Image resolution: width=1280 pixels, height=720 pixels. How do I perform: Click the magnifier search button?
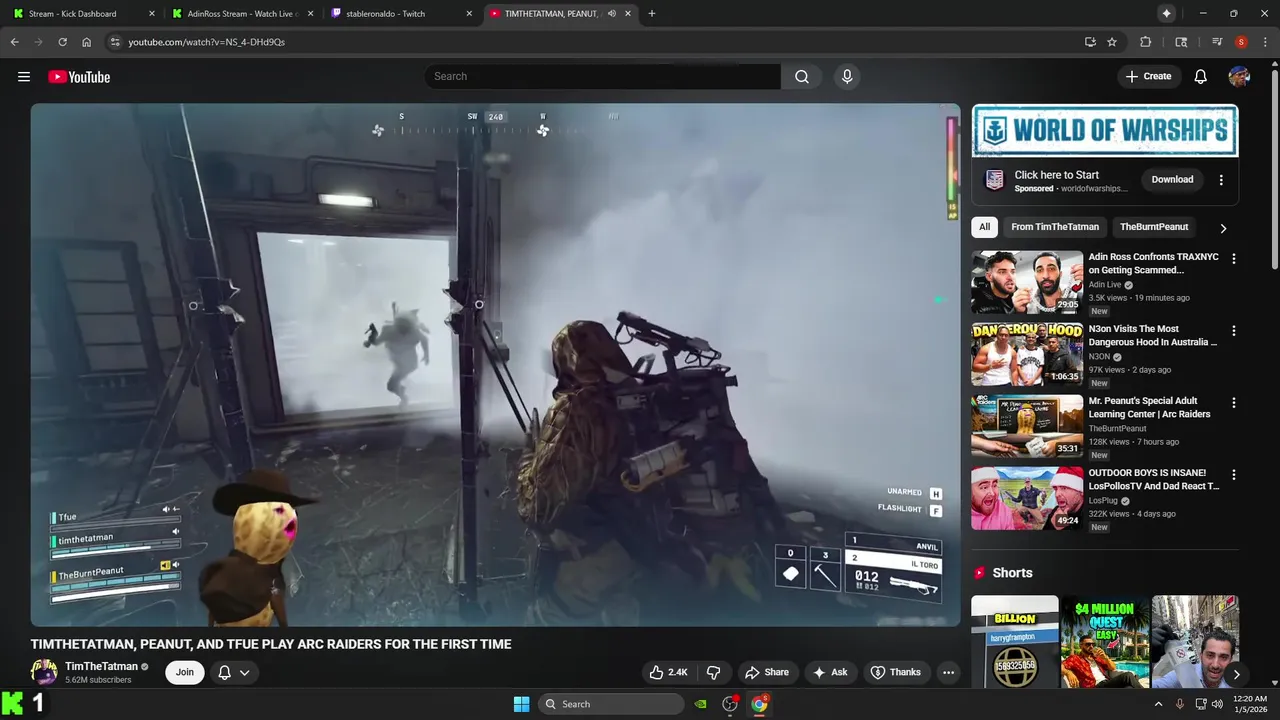pos(802,76)
